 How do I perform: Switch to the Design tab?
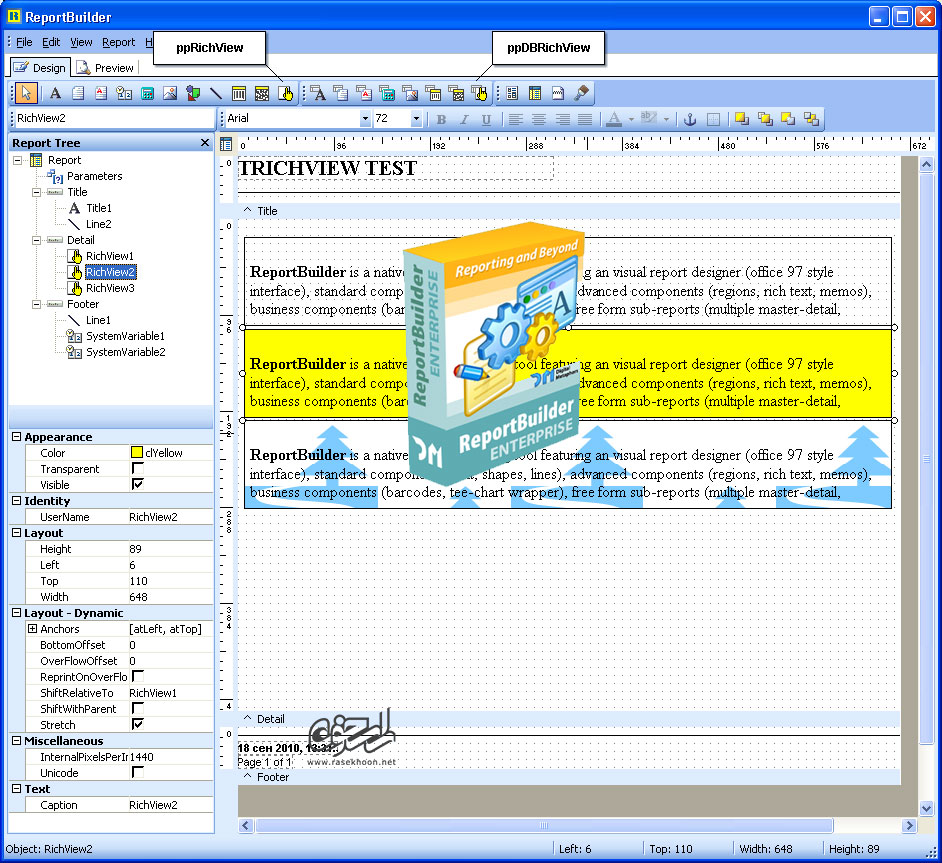[40, 68]
